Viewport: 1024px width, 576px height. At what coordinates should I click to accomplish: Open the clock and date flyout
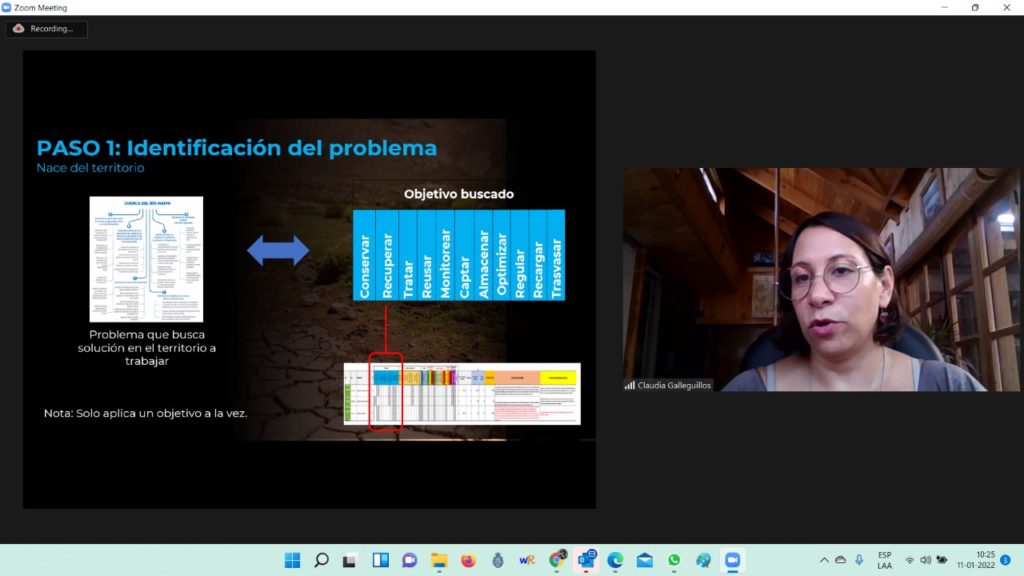(x=985, y=560)
